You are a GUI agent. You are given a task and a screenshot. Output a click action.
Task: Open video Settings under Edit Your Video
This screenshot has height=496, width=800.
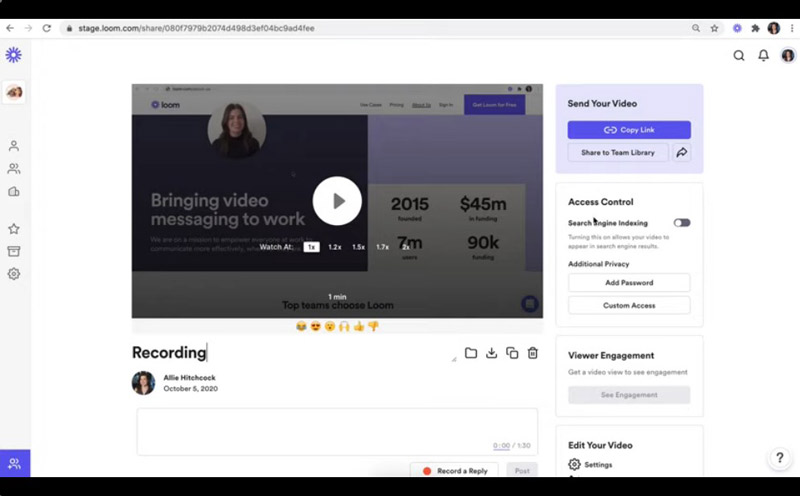pyautogui.click(x=590, y=464)
